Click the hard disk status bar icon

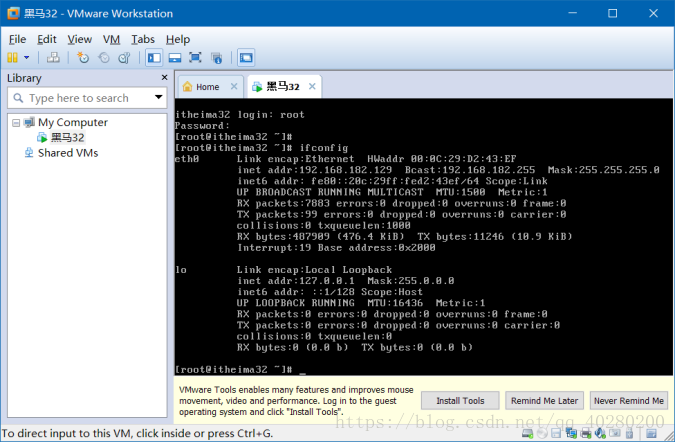click(x=528, y=433)
